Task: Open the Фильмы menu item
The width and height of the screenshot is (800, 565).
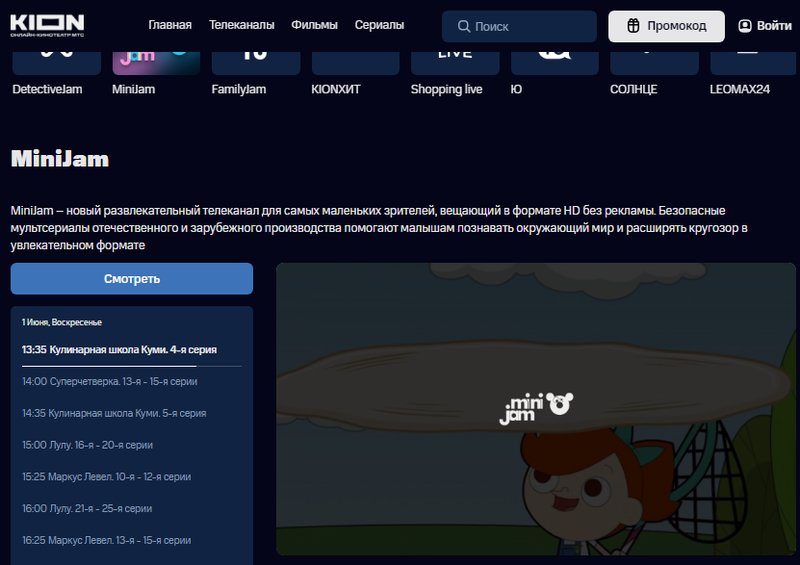Action: coord(314,26)
